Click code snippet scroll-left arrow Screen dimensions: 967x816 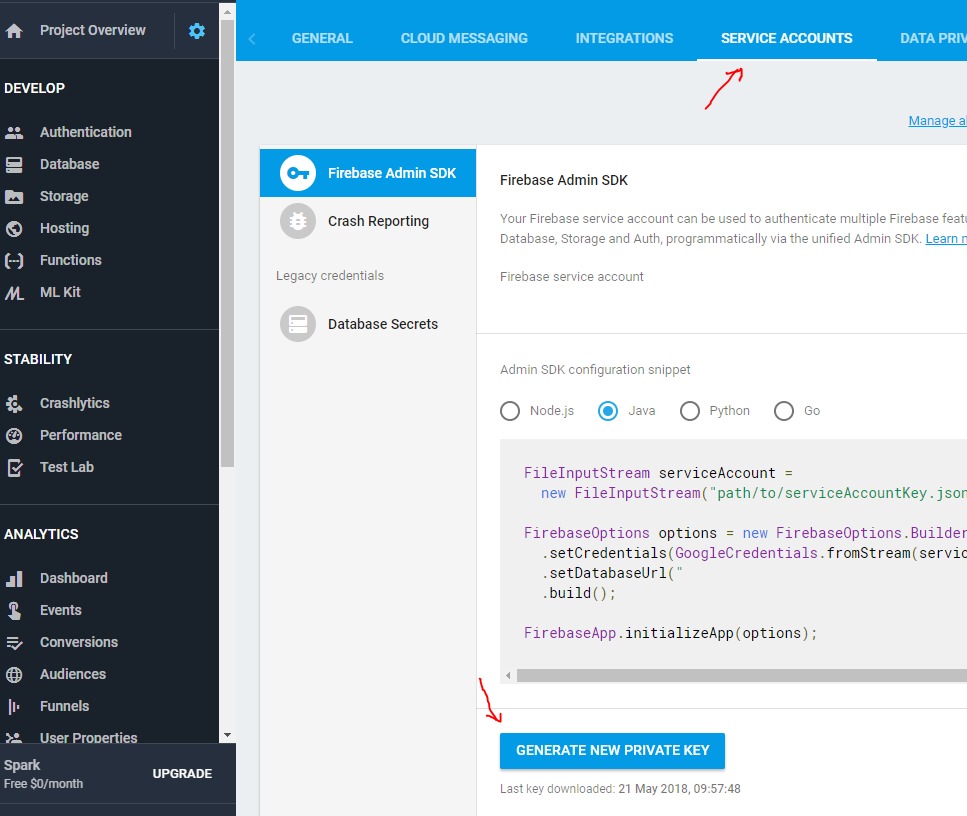pyautogui.click(x=508, y=675)
